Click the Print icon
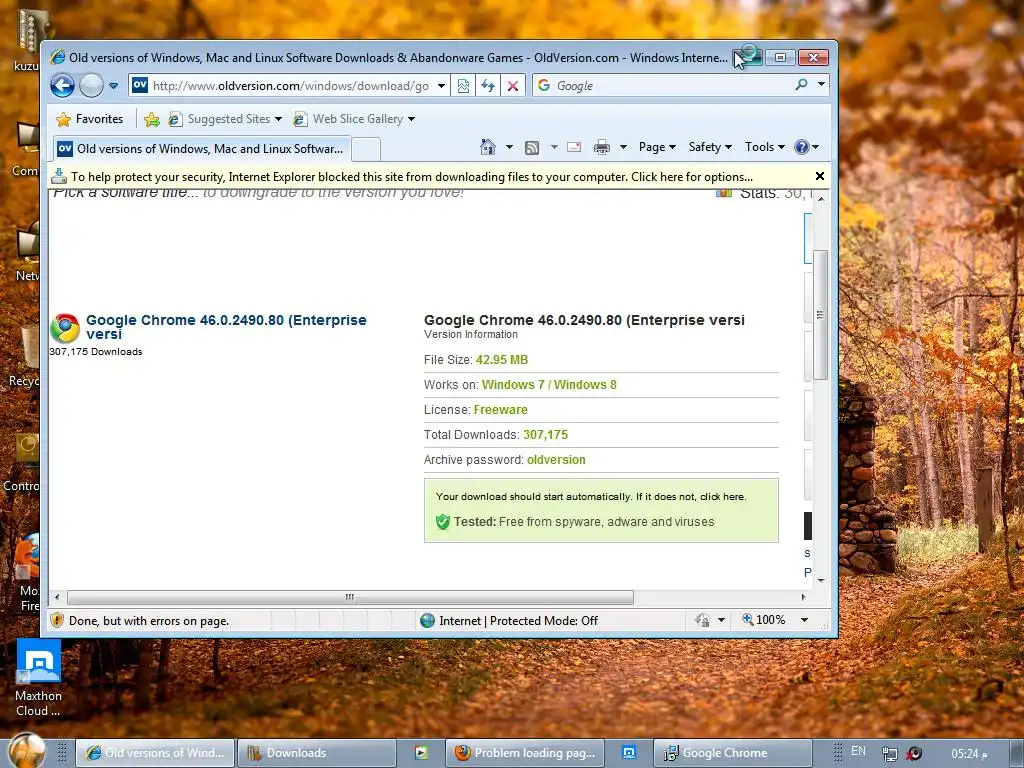Viewport: 1024px width, 768px height. click(x=601, y=147)
